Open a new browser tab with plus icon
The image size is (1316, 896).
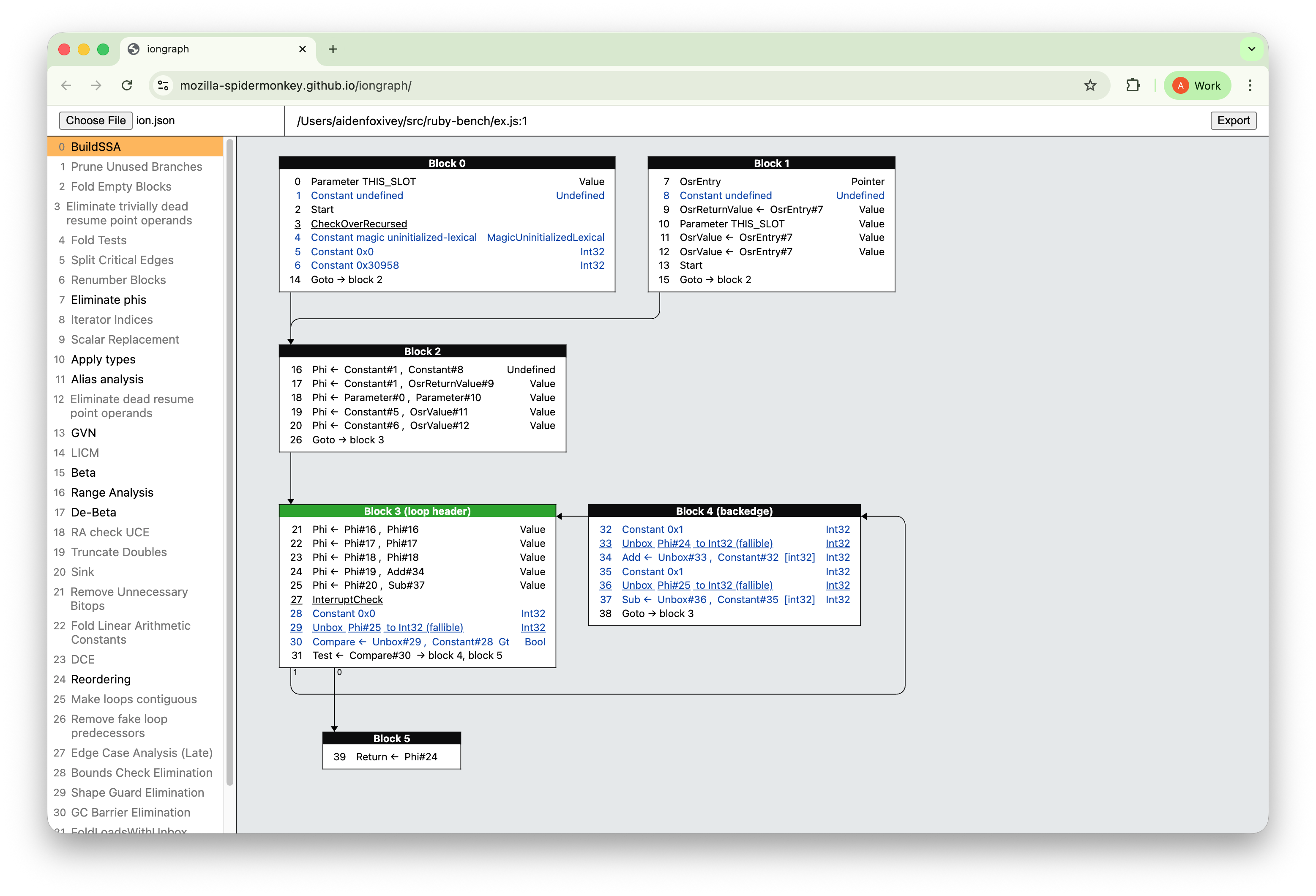click(x=333, y=49)
